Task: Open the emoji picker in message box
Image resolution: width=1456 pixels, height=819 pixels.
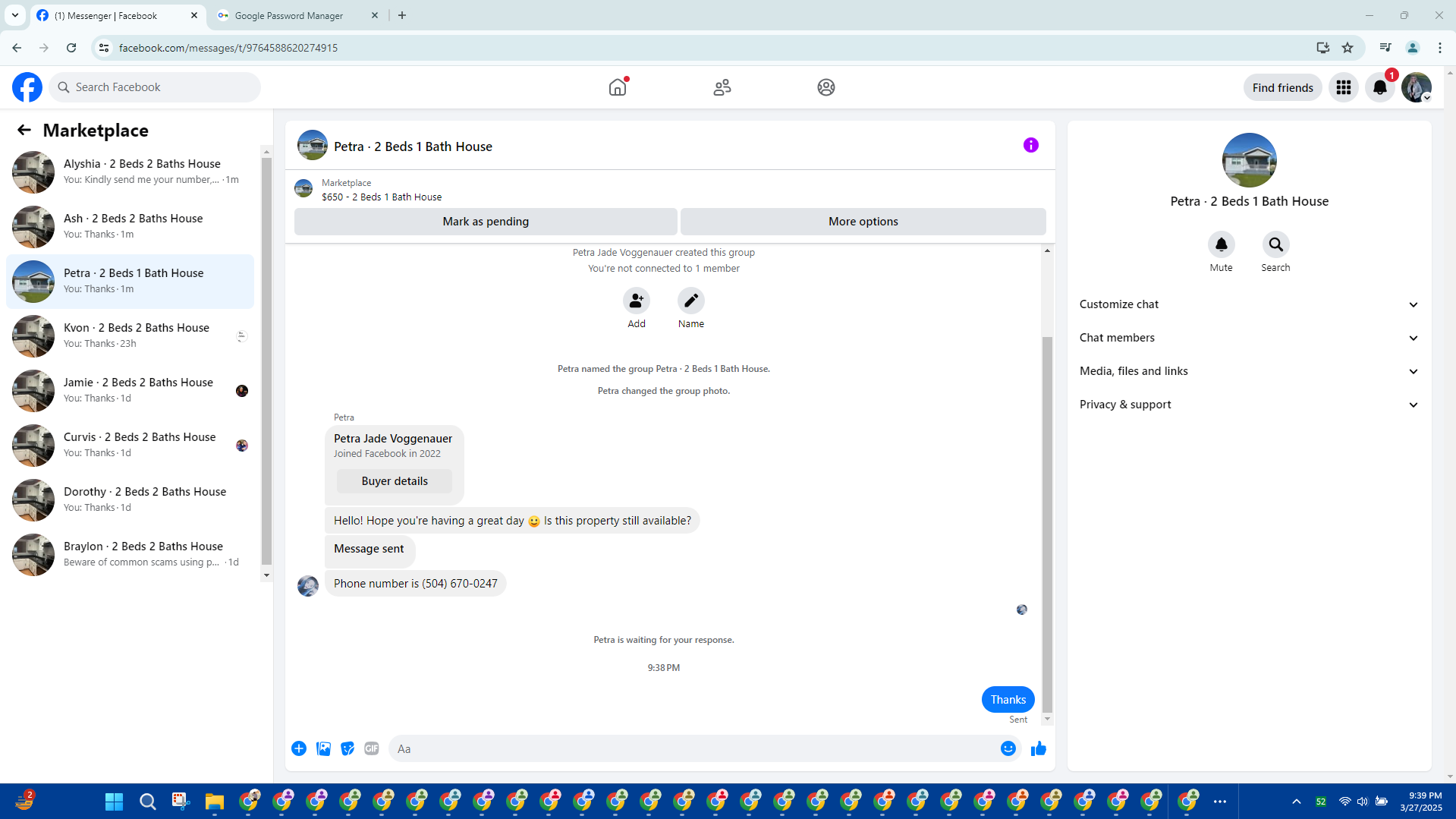Action: [1008, 748]
